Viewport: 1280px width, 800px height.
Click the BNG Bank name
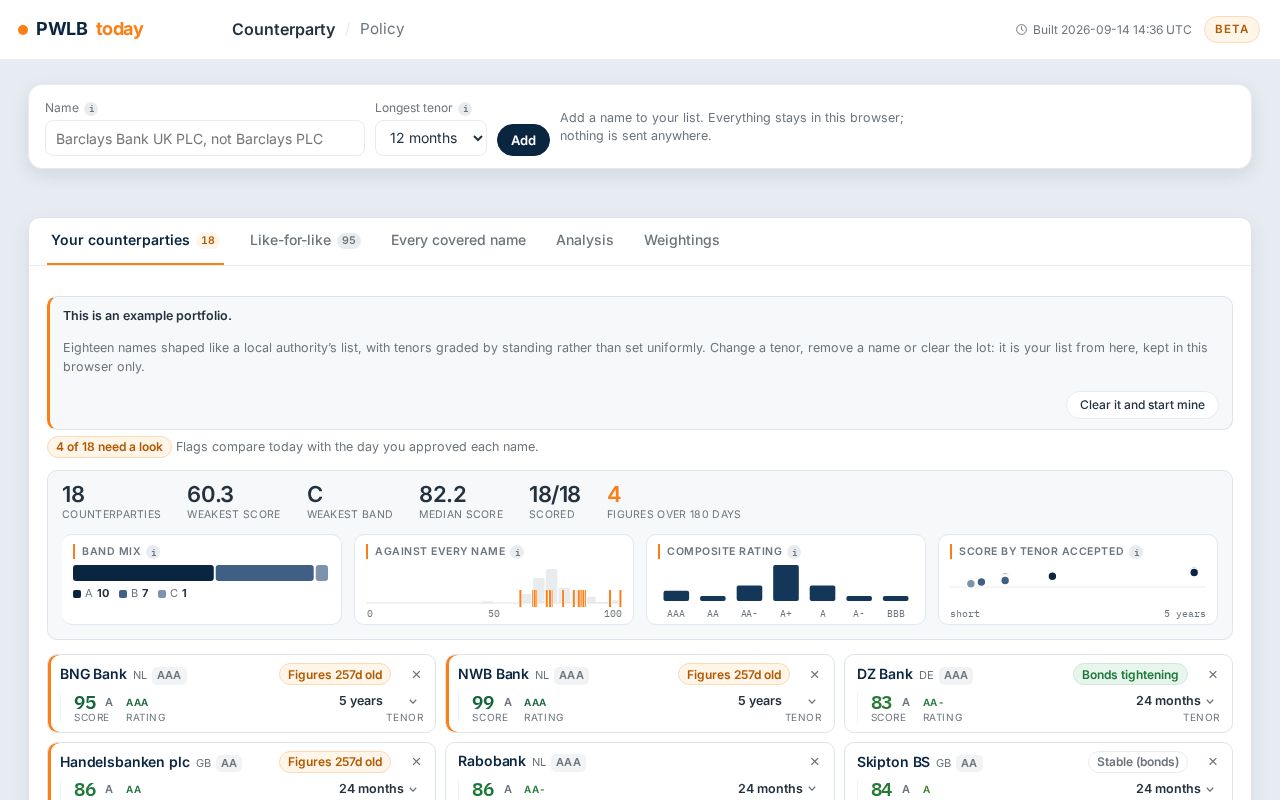[93, 674]
